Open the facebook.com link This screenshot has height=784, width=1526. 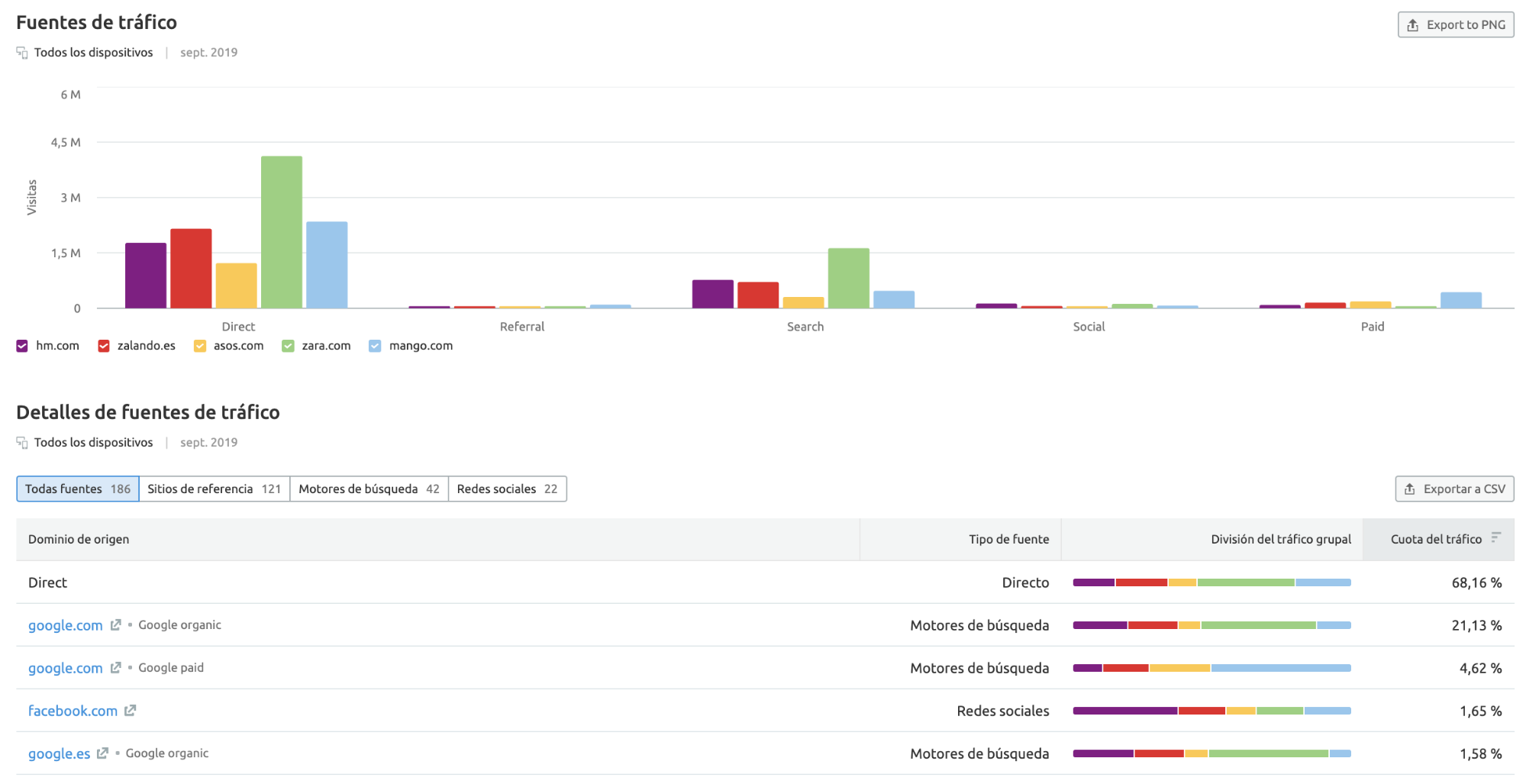[x=73, y=711]
